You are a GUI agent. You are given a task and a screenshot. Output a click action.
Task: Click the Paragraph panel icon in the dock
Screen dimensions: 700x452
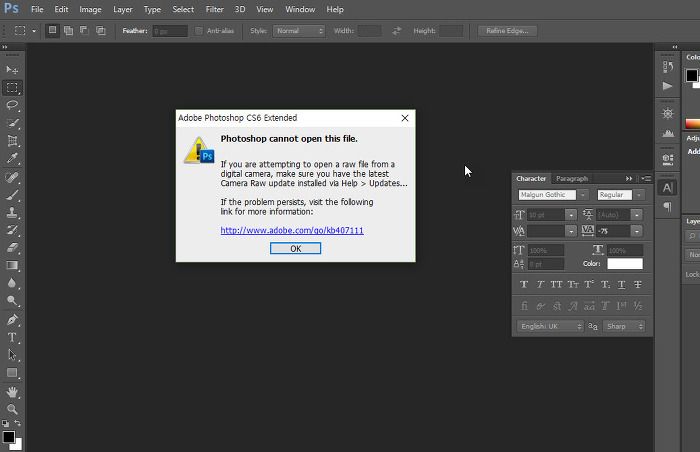coord(668,207)
